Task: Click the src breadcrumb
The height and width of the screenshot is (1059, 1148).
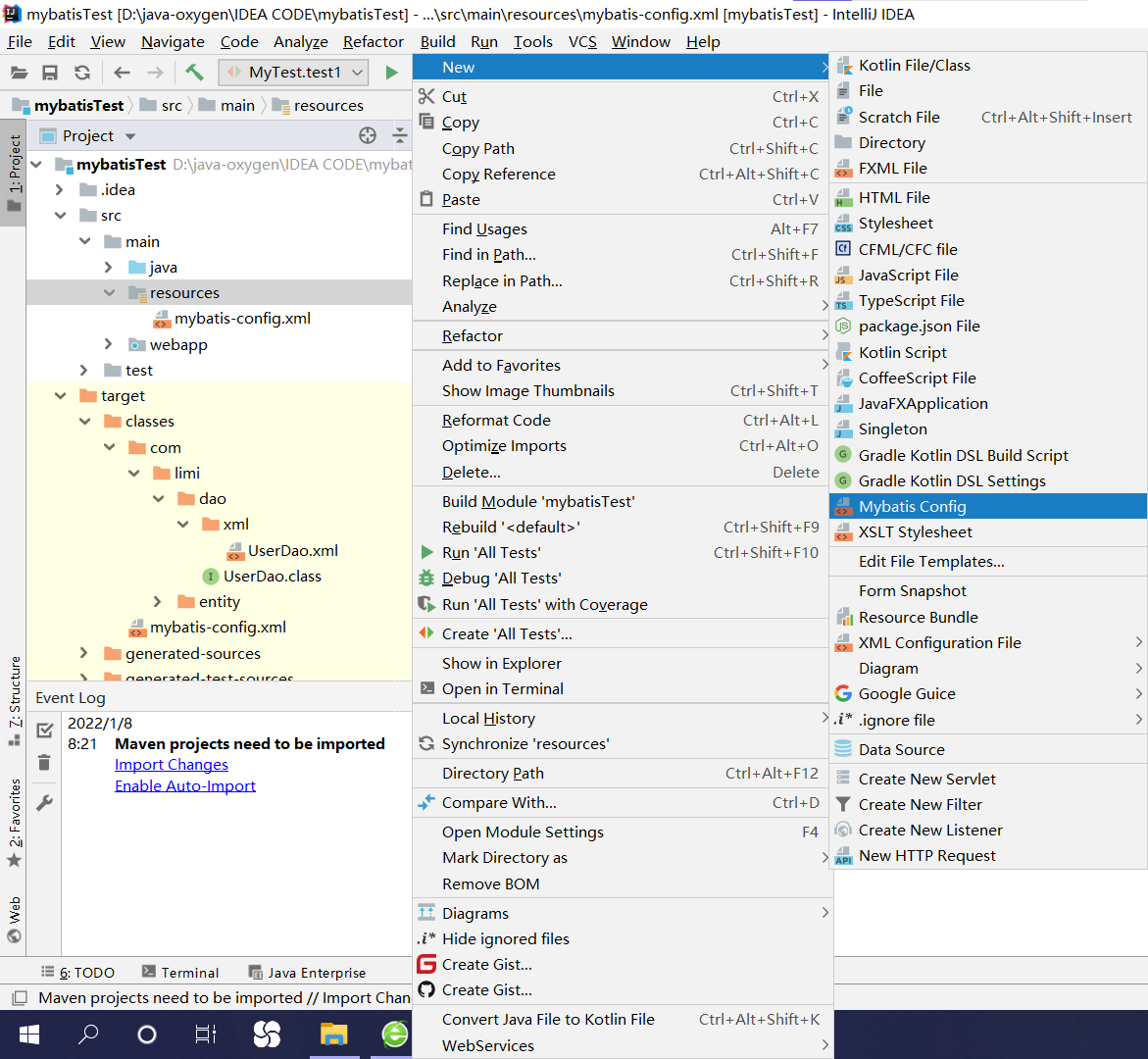Action: click(x=161, y=106)
